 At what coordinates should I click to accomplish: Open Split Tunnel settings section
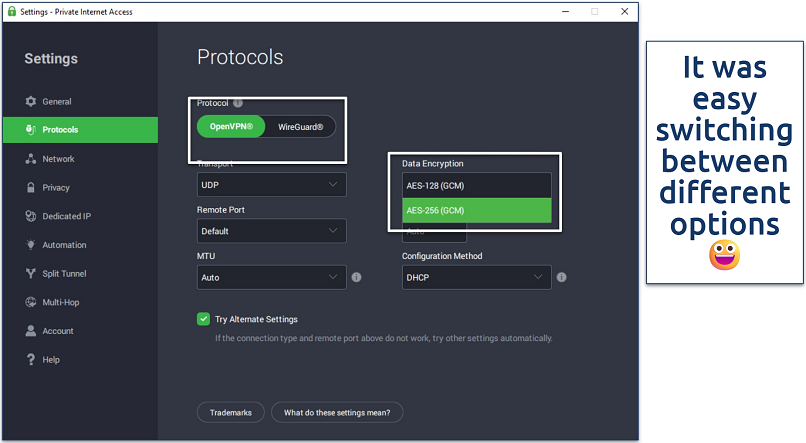click(x=80, y=273)
